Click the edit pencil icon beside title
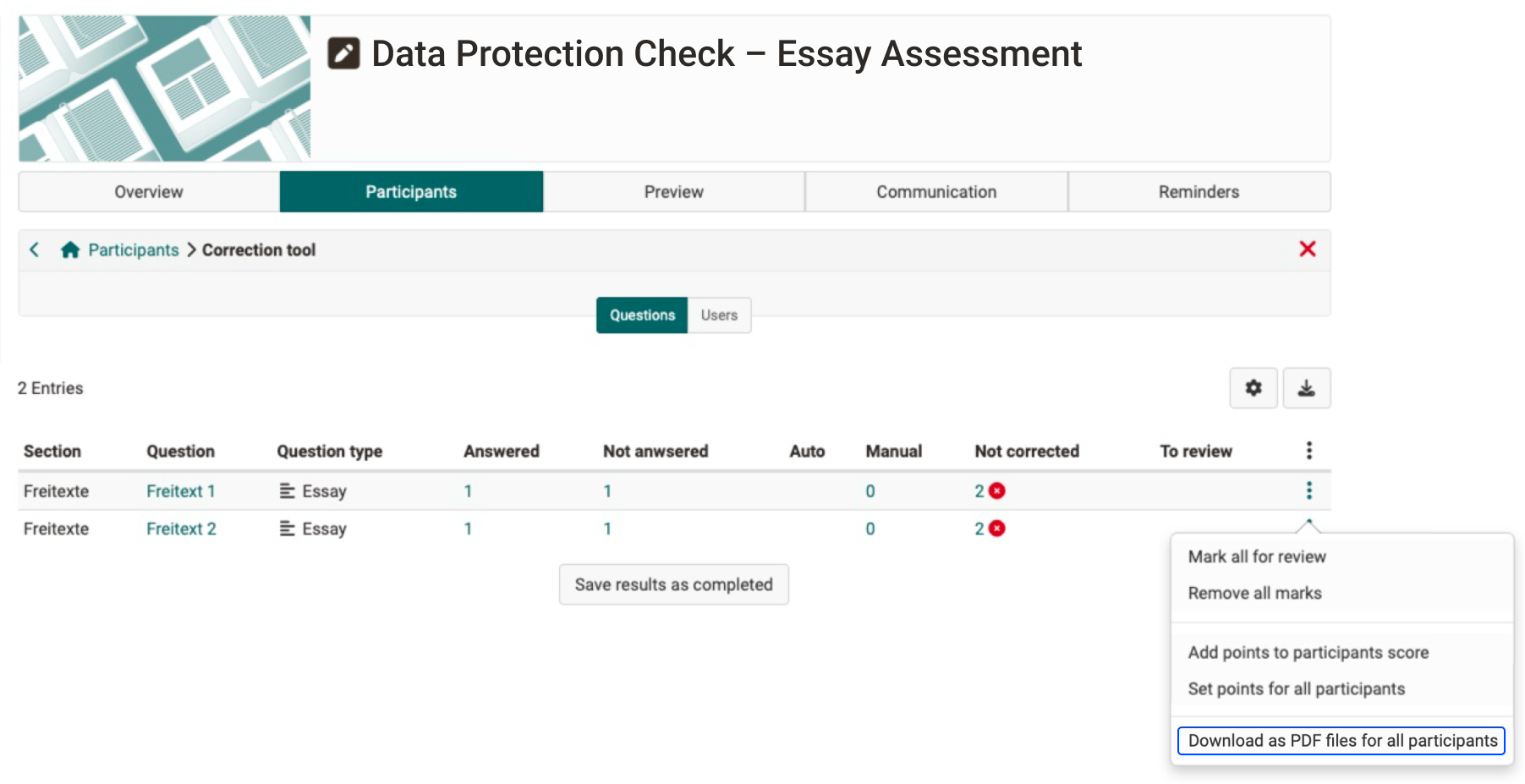Viewport: 1525px width, 784px height. 343,53
